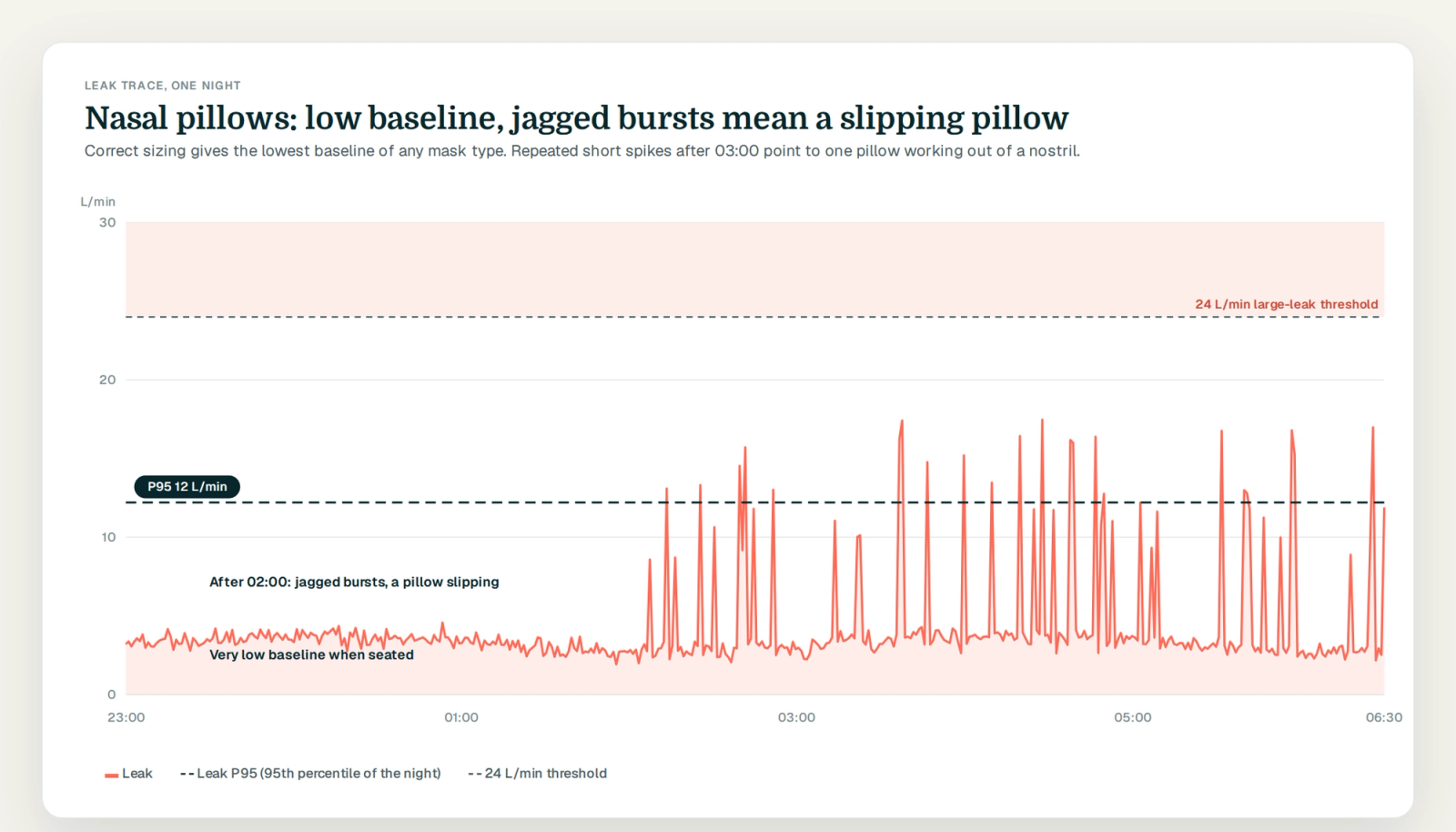Click the '01:00' x-axis label

[461, 717]
